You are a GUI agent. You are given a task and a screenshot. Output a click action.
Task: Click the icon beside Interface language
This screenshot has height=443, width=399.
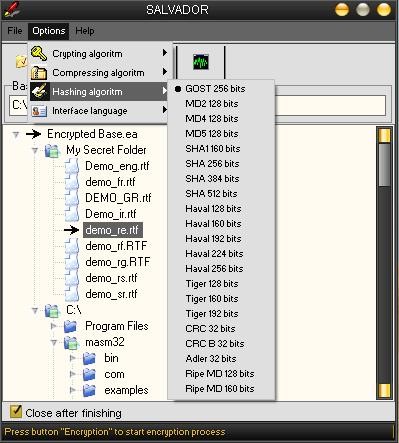coord(39,111)
